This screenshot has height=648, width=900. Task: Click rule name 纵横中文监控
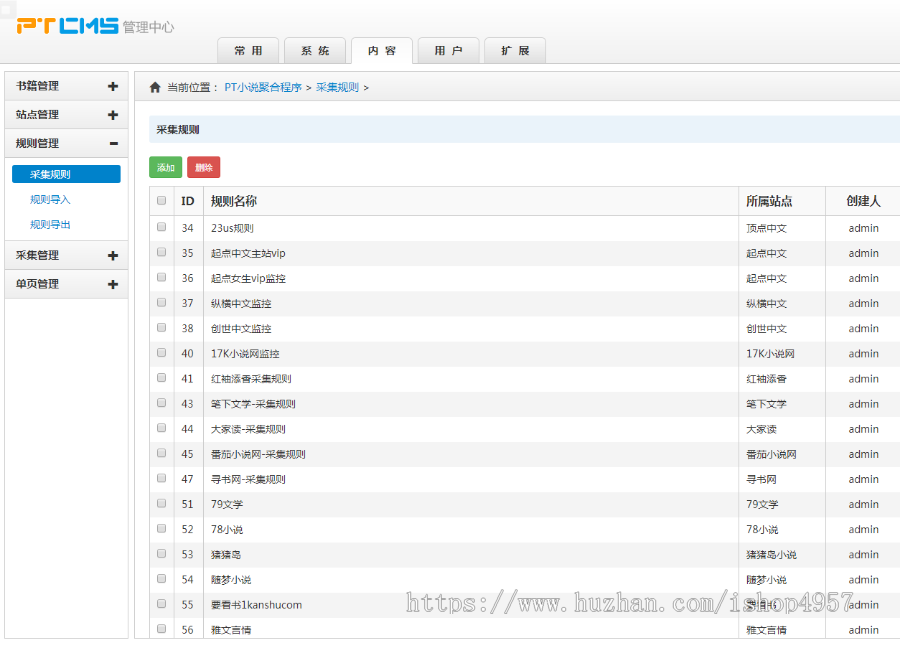point(241,304)
